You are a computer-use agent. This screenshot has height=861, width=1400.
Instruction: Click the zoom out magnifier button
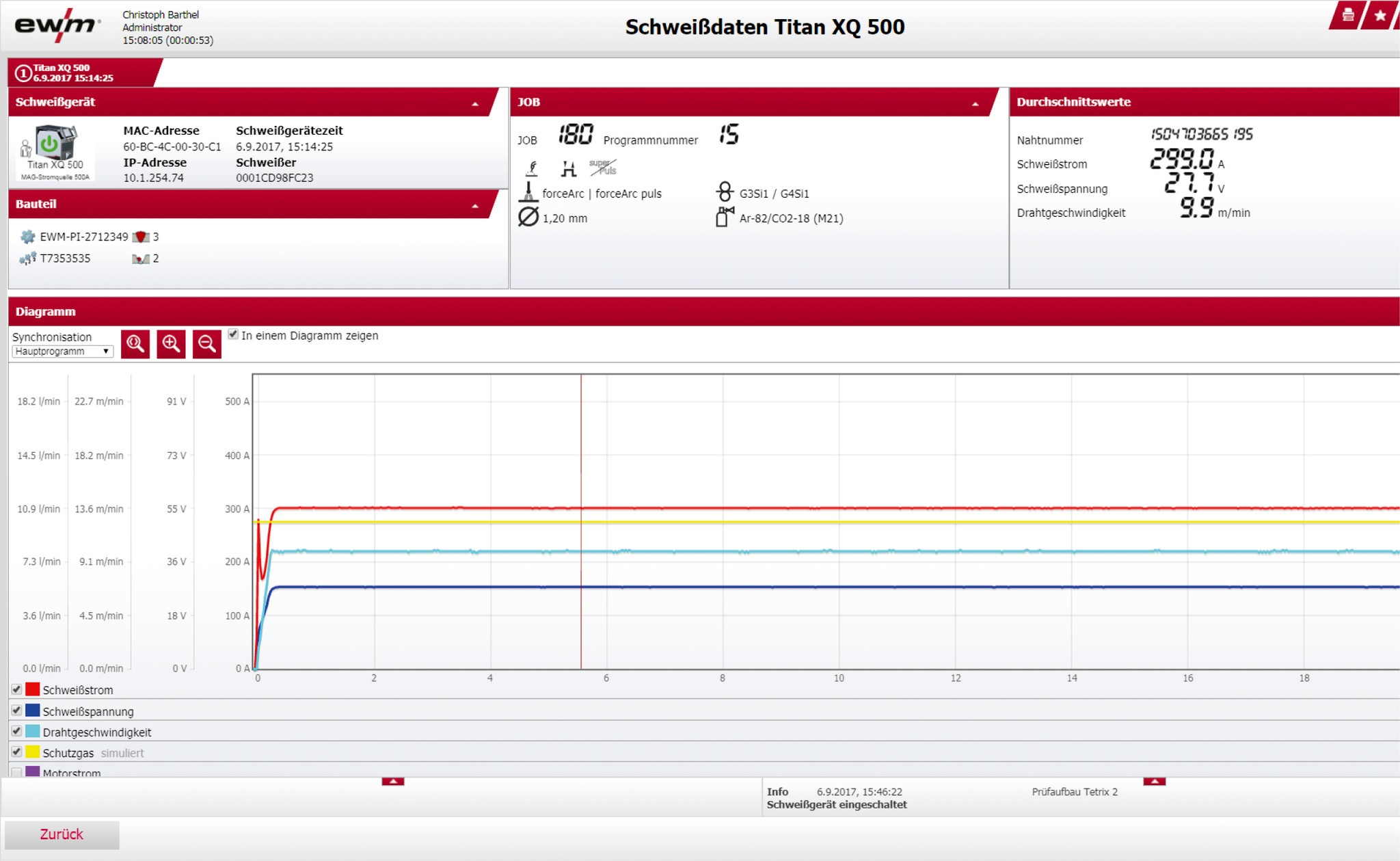click(x=206, y=343)
